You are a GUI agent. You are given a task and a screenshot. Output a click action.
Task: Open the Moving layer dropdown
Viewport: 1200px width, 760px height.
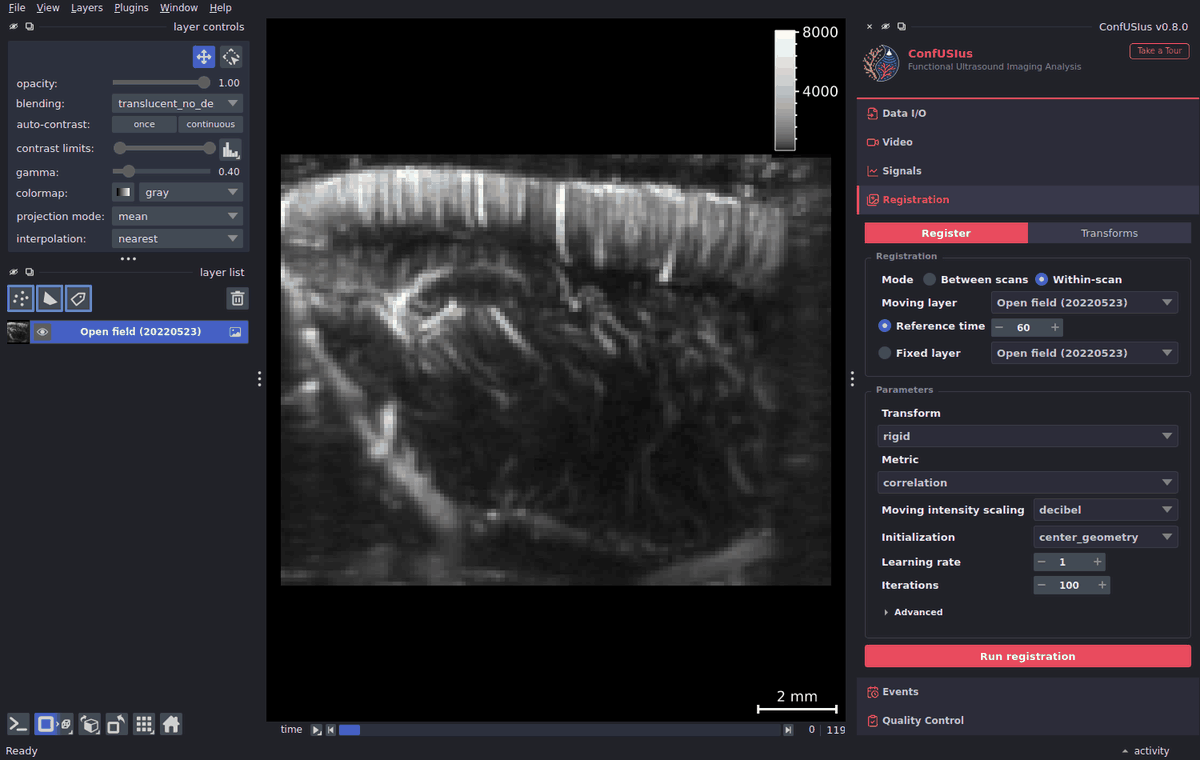1085,303
